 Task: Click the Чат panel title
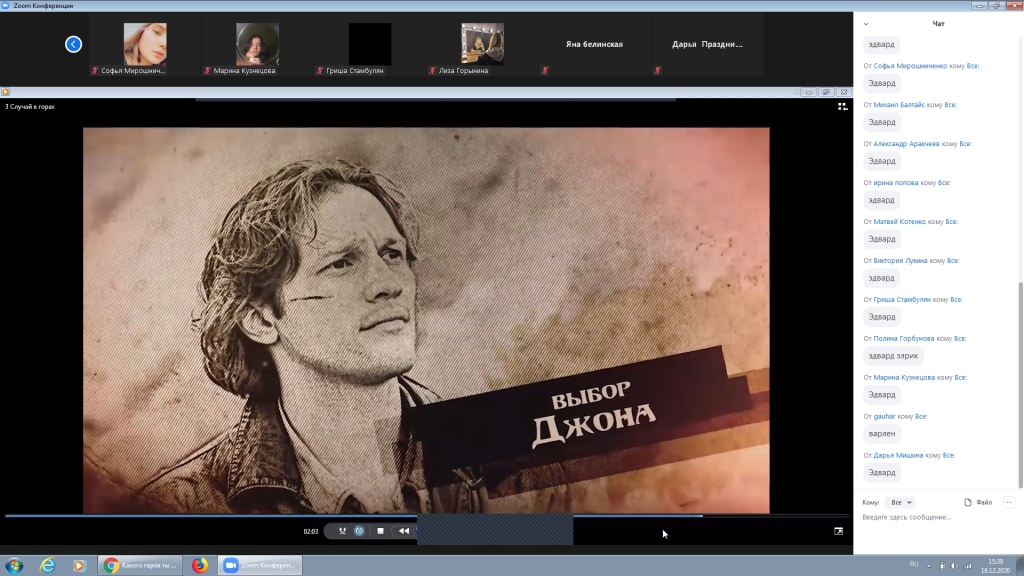(938, 24)
